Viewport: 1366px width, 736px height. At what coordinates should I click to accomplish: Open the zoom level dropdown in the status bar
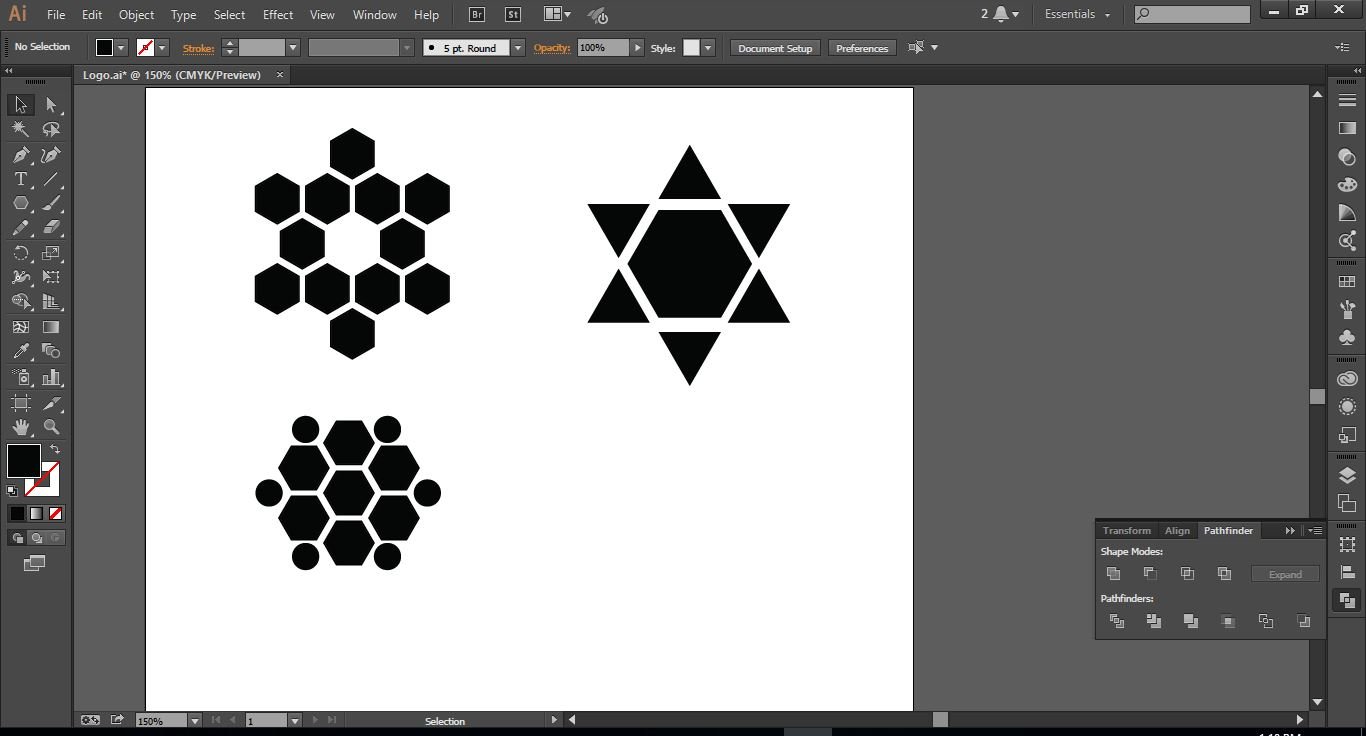click(x=195, y=721)
